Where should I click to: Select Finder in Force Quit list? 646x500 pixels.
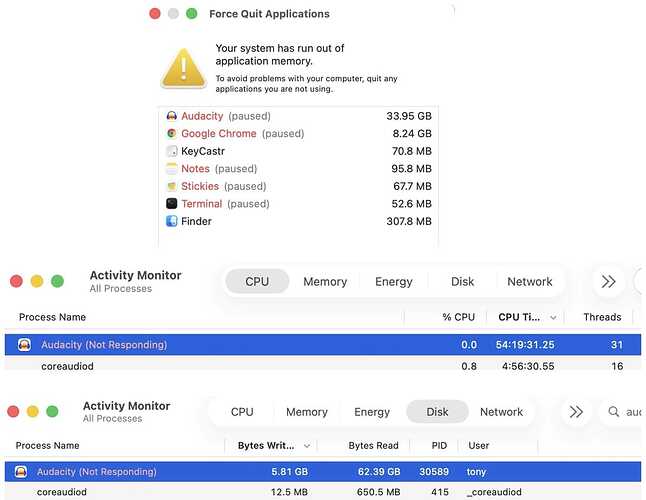click(x=298, y=221)
